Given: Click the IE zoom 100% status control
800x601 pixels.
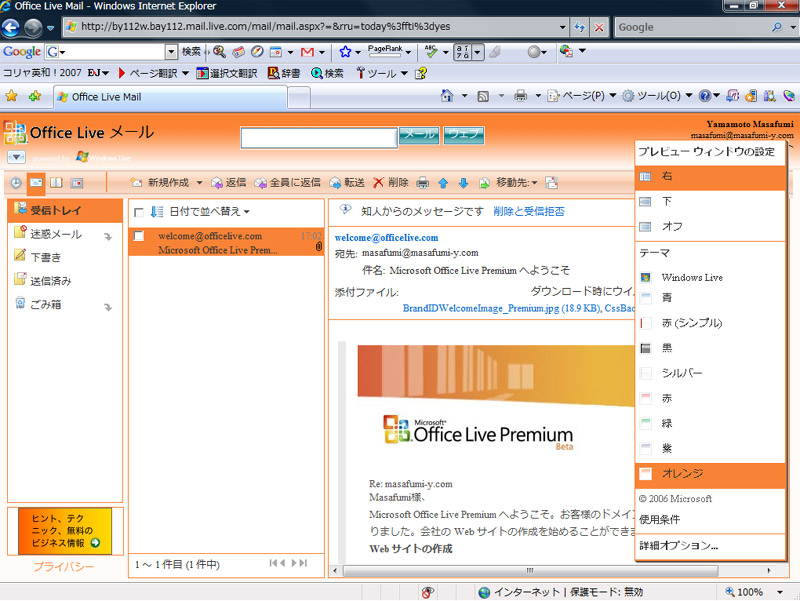Looking at the screenshot, I should click(x=754, y=592).
